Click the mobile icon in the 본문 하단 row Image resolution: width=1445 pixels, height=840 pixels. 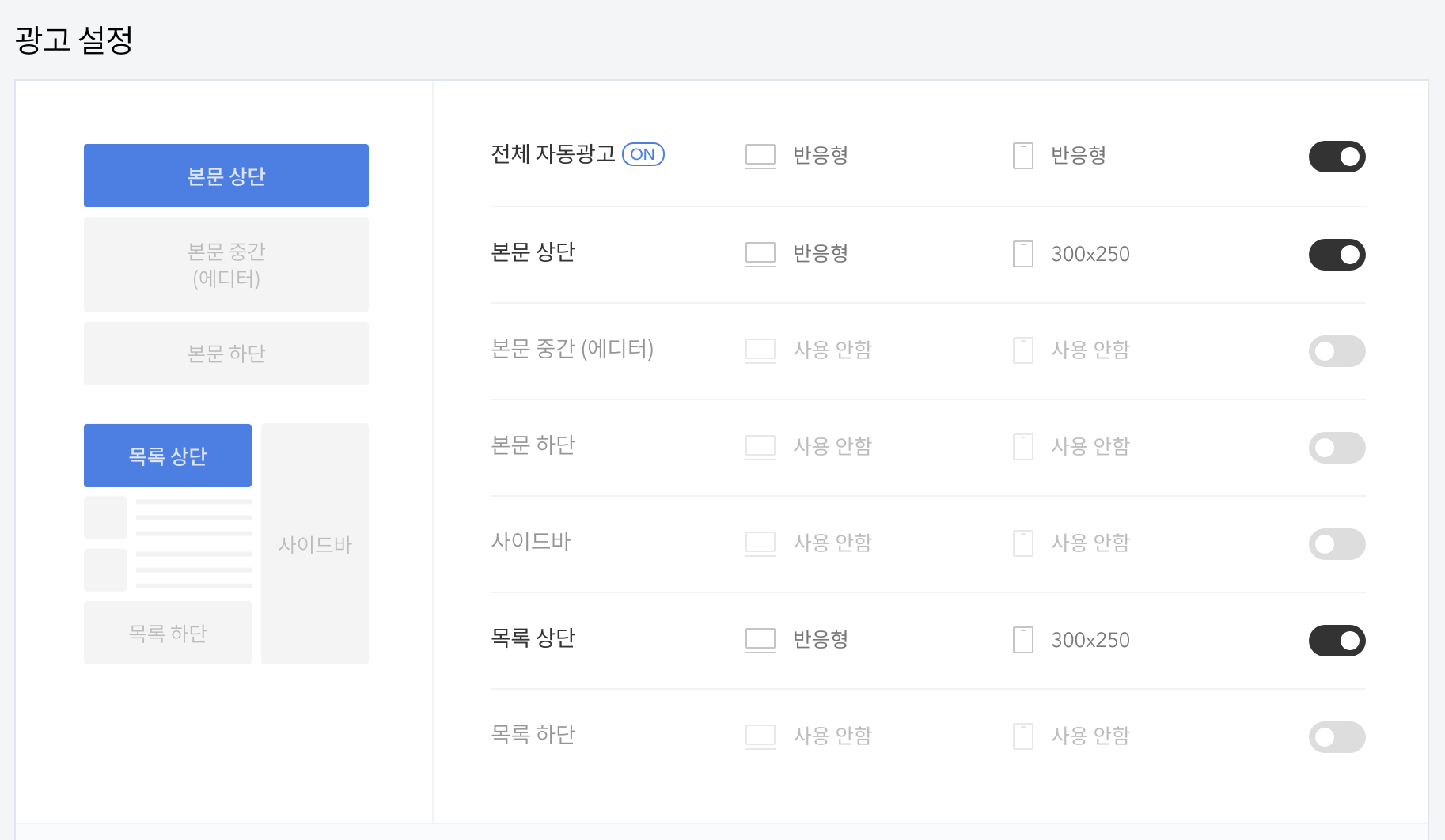[1022, 446]
